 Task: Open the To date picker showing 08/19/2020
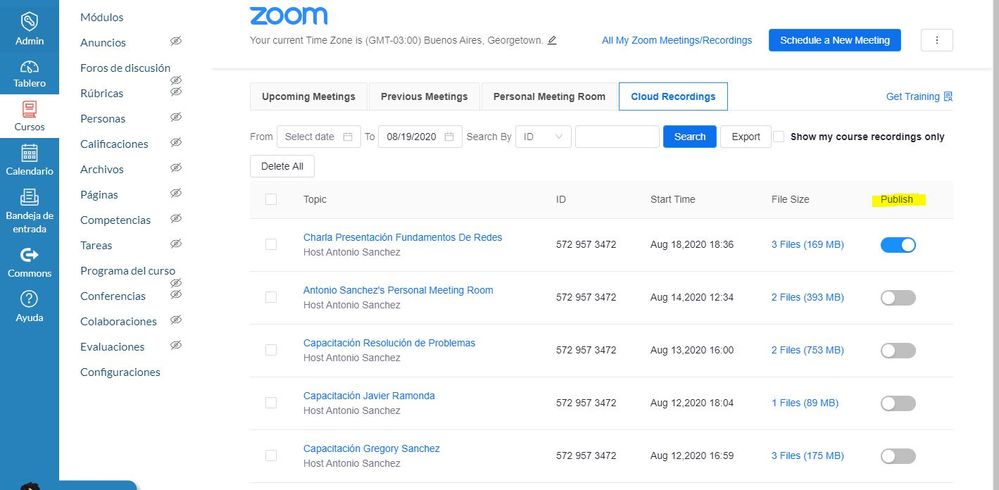(420, 137)
